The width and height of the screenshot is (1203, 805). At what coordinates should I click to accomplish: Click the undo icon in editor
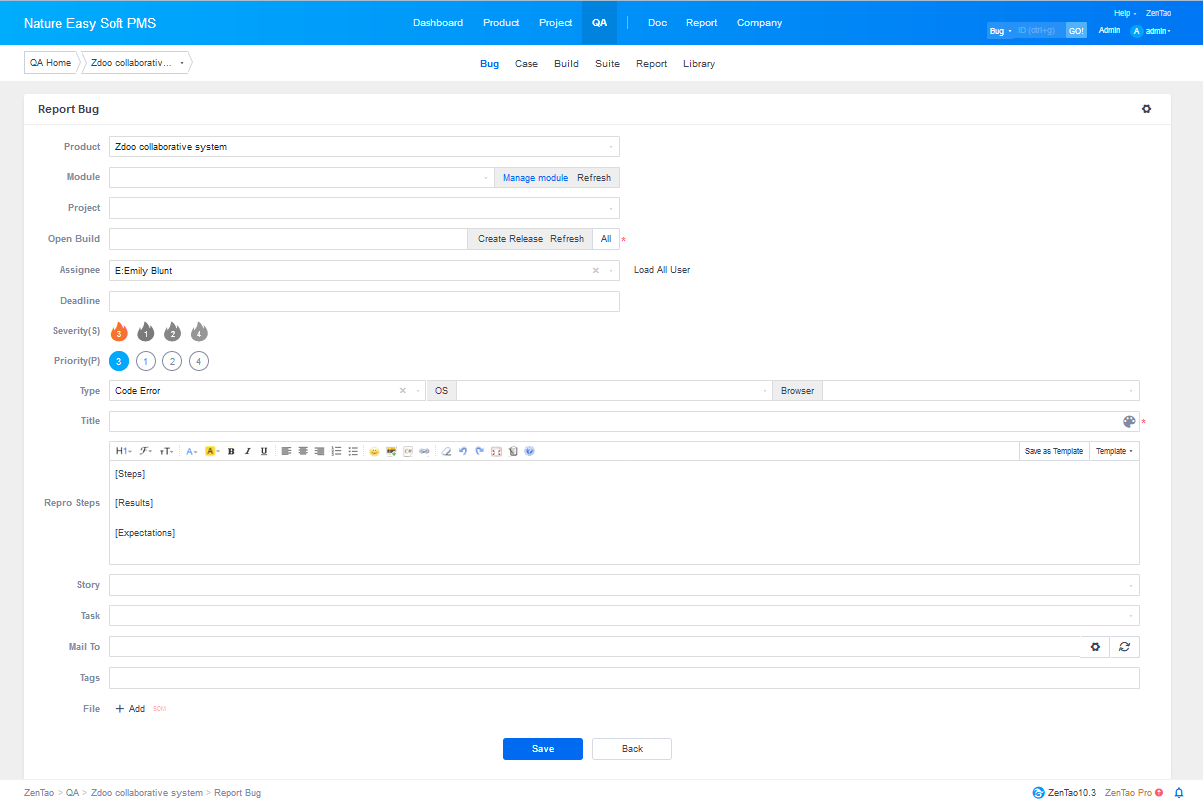(463, 451)
